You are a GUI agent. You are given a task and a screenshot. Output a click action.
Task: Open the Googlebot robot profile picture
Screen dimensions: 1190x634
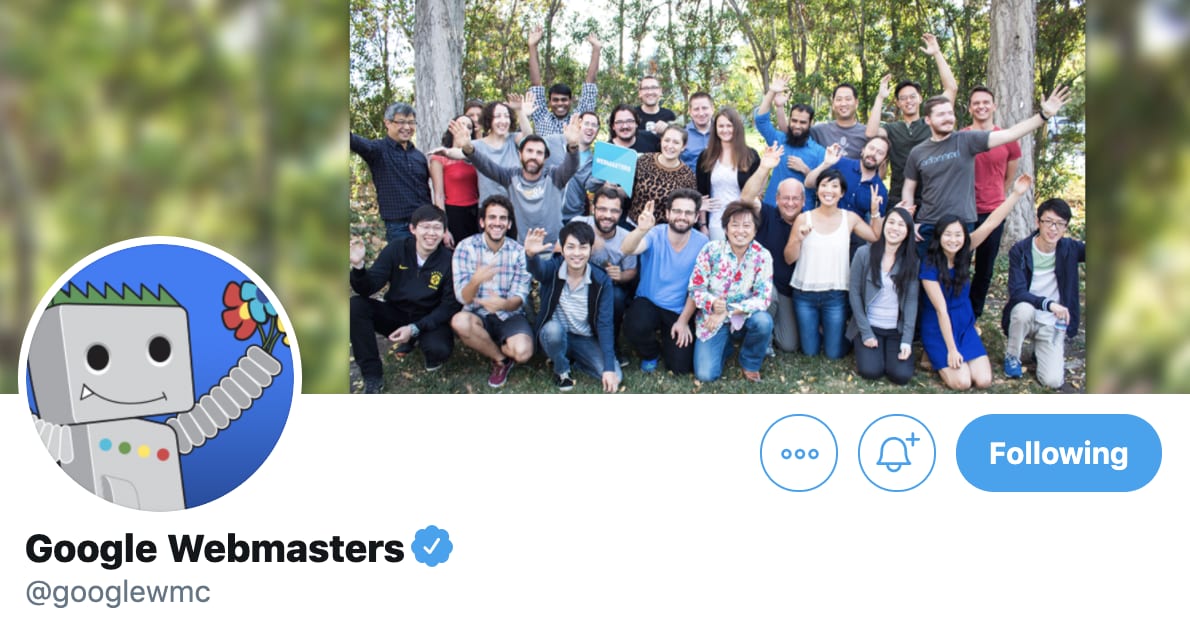pos(160,377)
